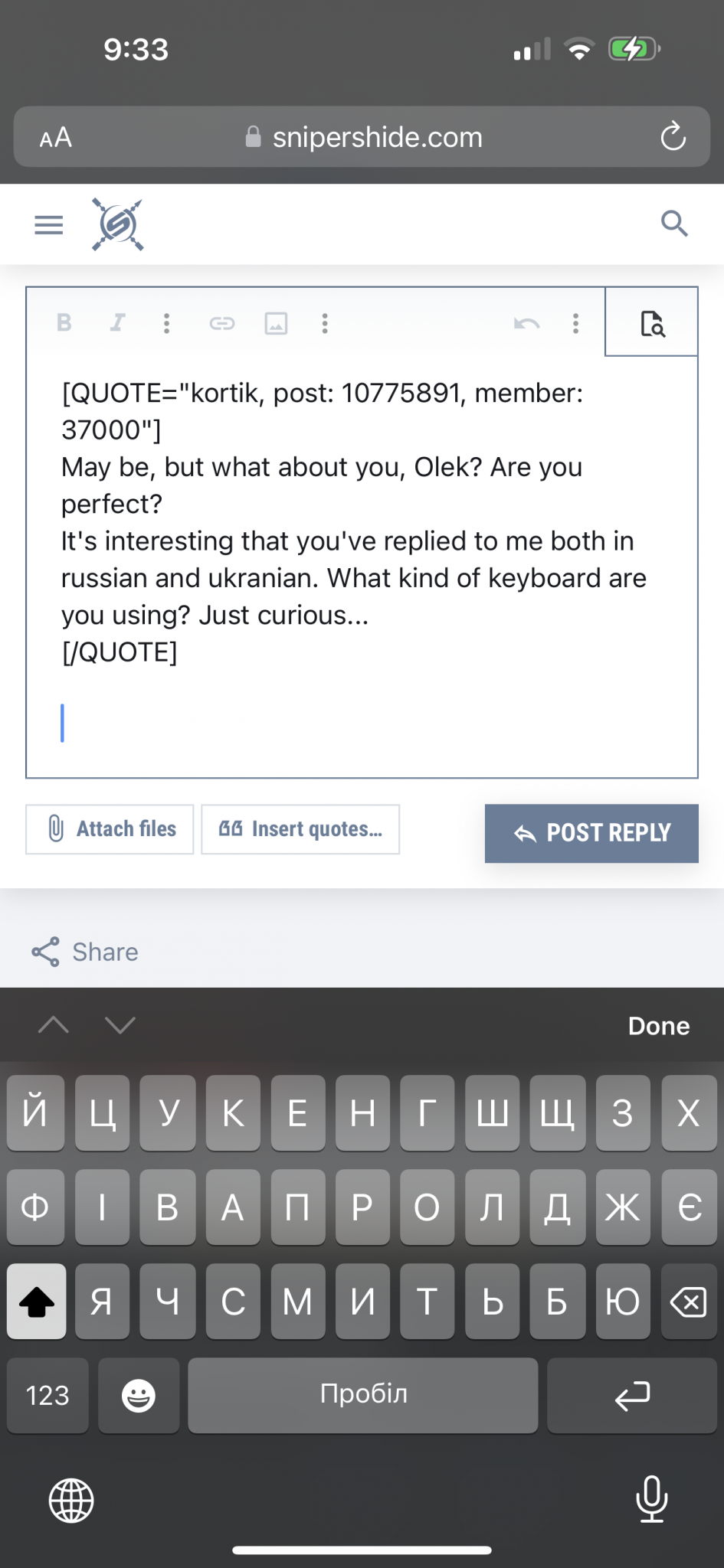Insert a link via toolbar icon
724x1568 pixels.
[222, 323]
